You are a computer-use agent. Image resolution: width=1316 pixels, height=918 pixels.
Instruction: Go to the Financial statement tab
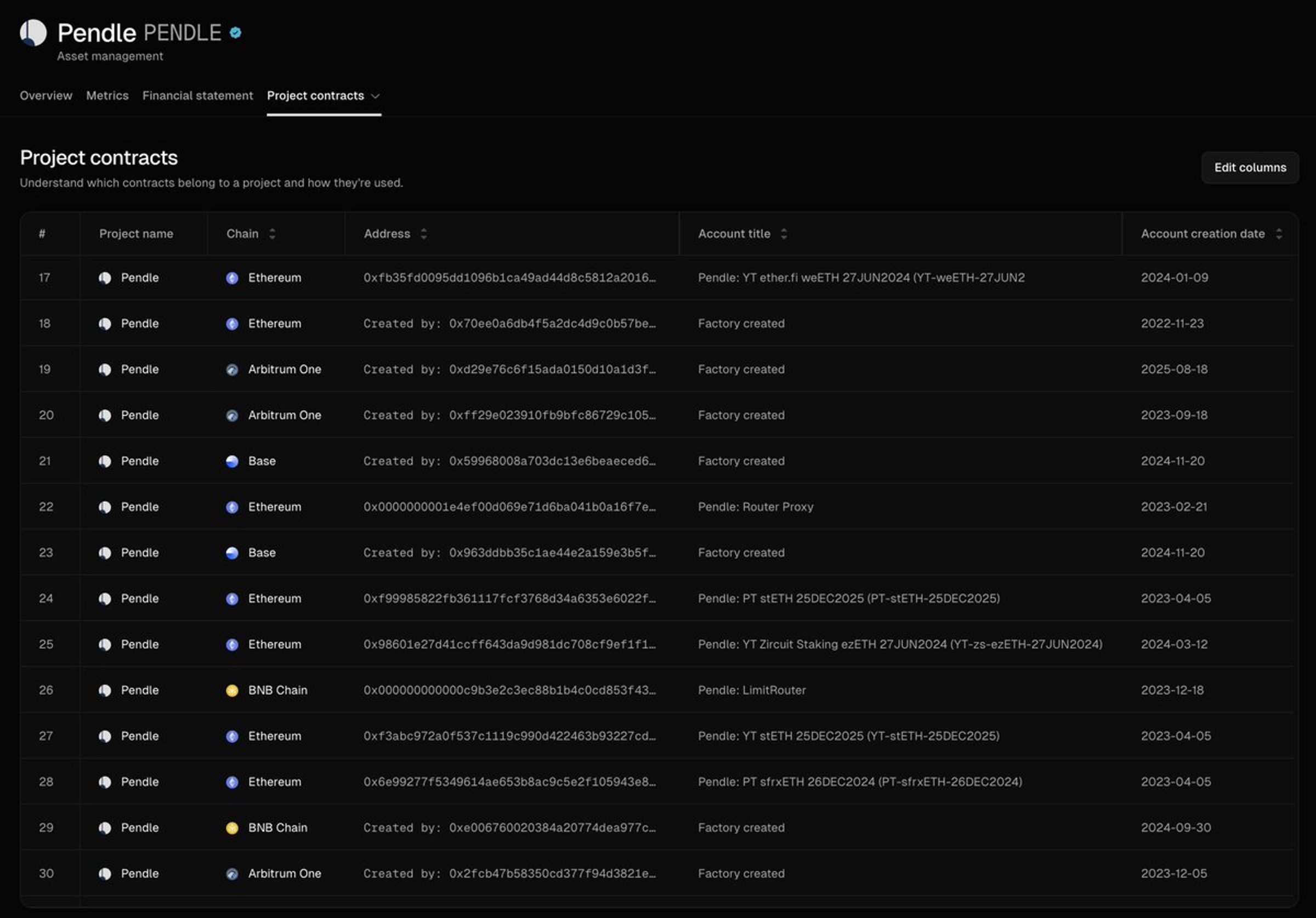(x=198, y=96)
